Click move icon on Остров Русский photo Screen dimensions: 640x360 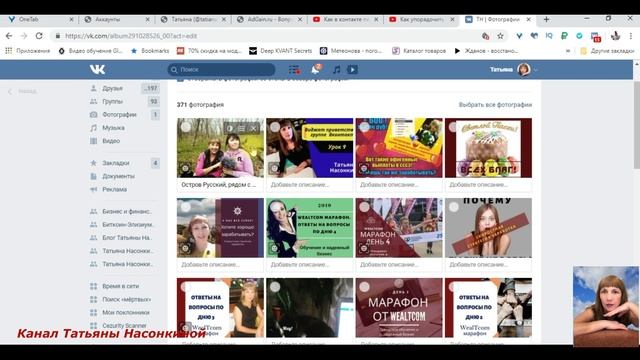242,128
